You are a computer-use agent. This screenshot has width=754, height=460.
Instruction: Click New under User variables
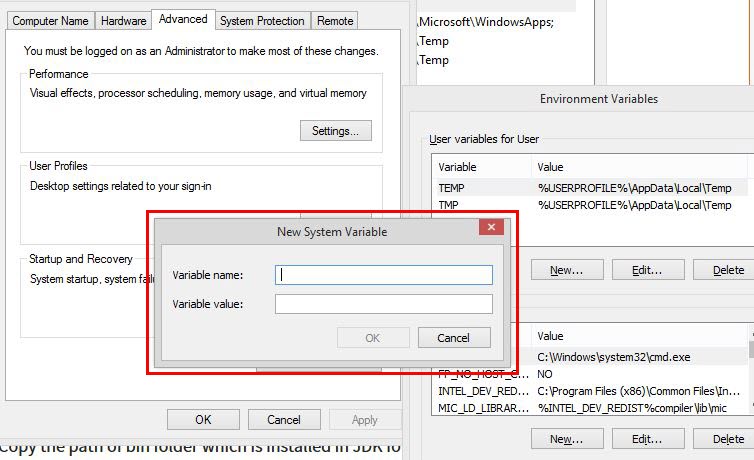[566, 270]
